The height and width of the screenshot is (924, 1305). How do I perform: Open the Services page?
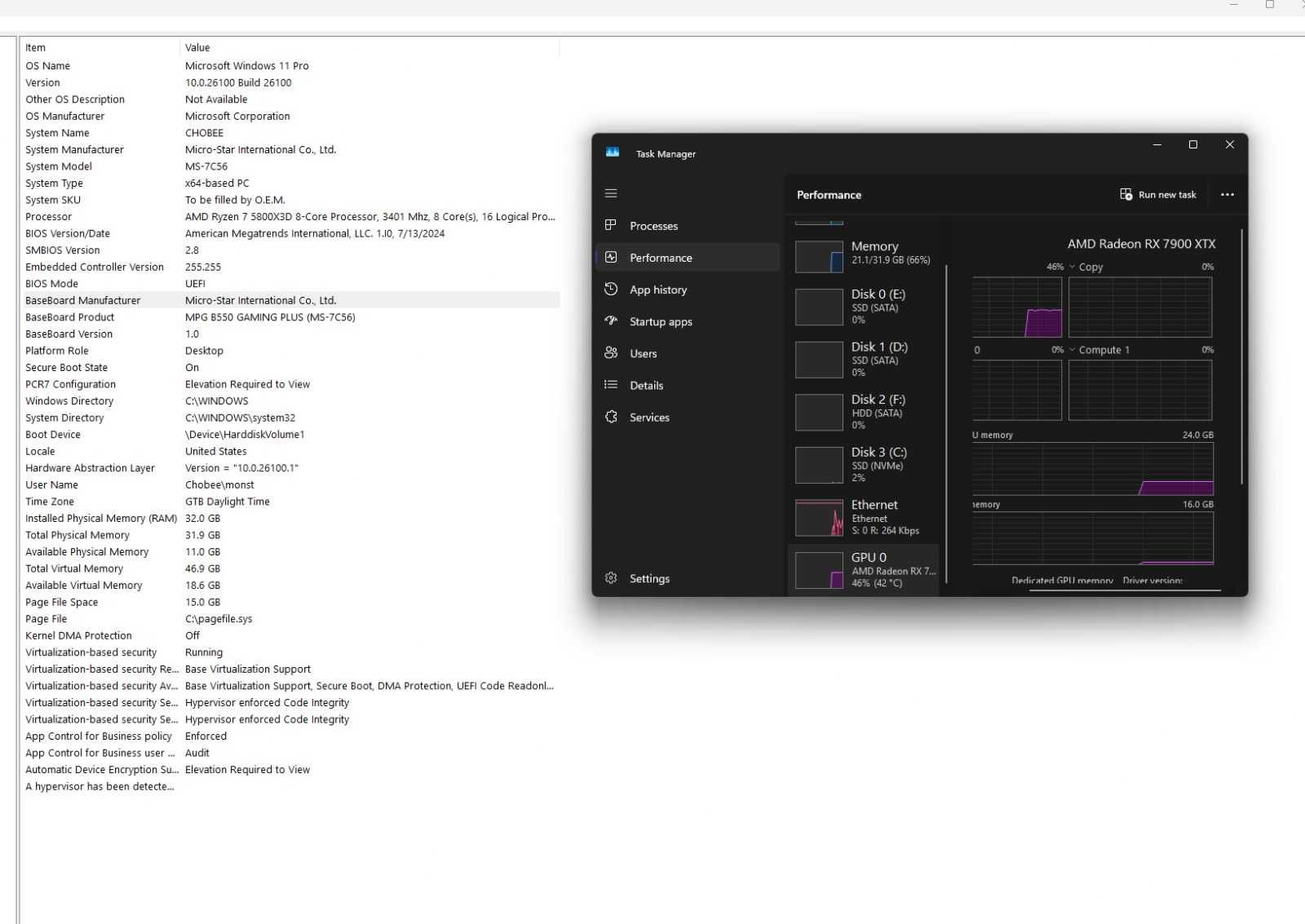[x=688, y=417]
